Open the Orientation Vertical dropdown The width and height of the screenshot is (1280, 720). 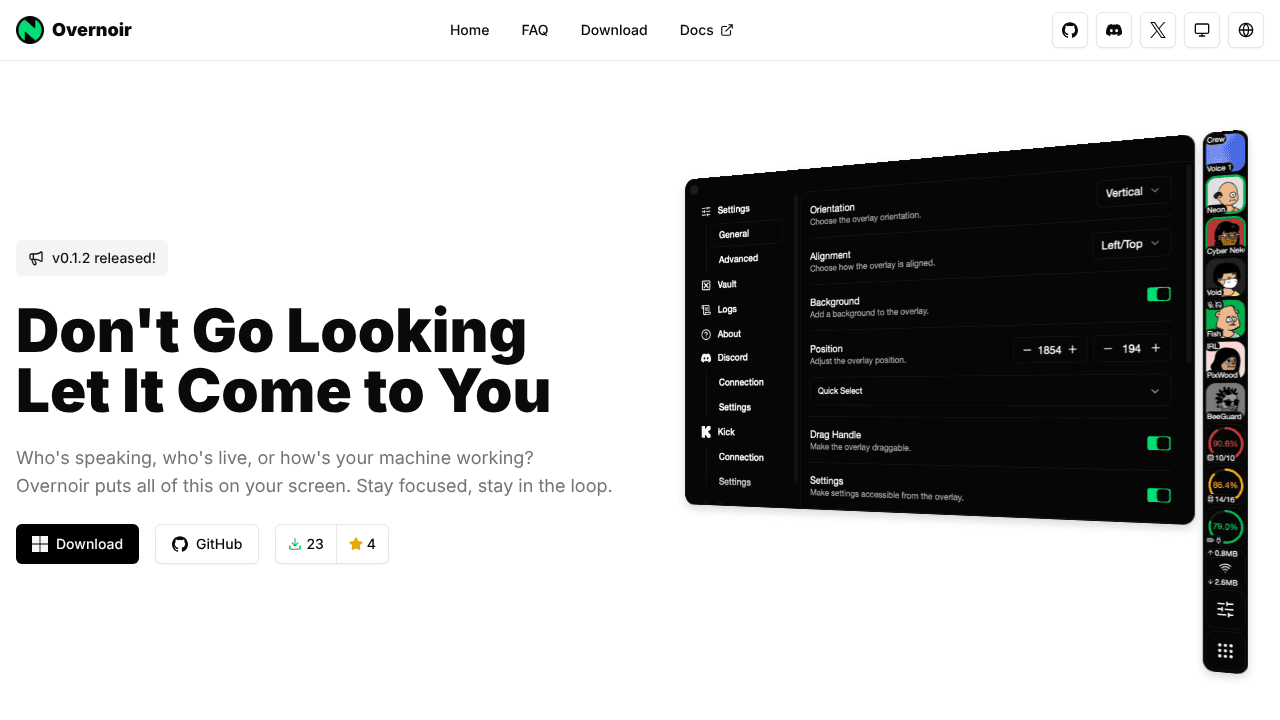point(1133,191)
